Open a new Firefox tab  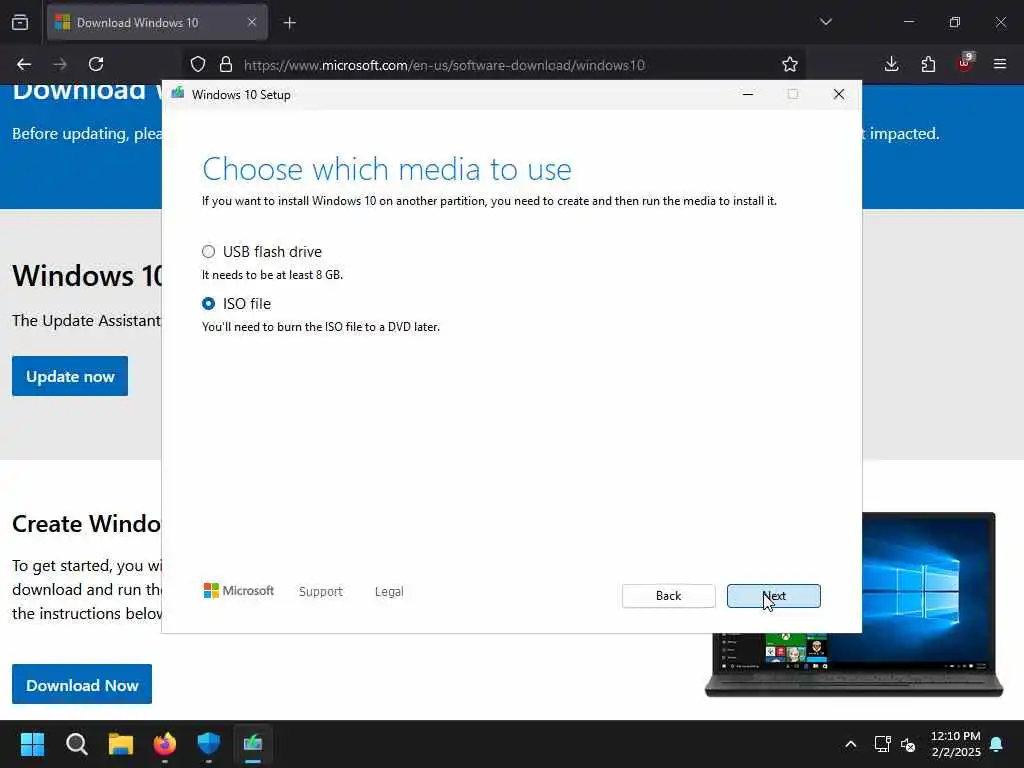pos(289,23)
